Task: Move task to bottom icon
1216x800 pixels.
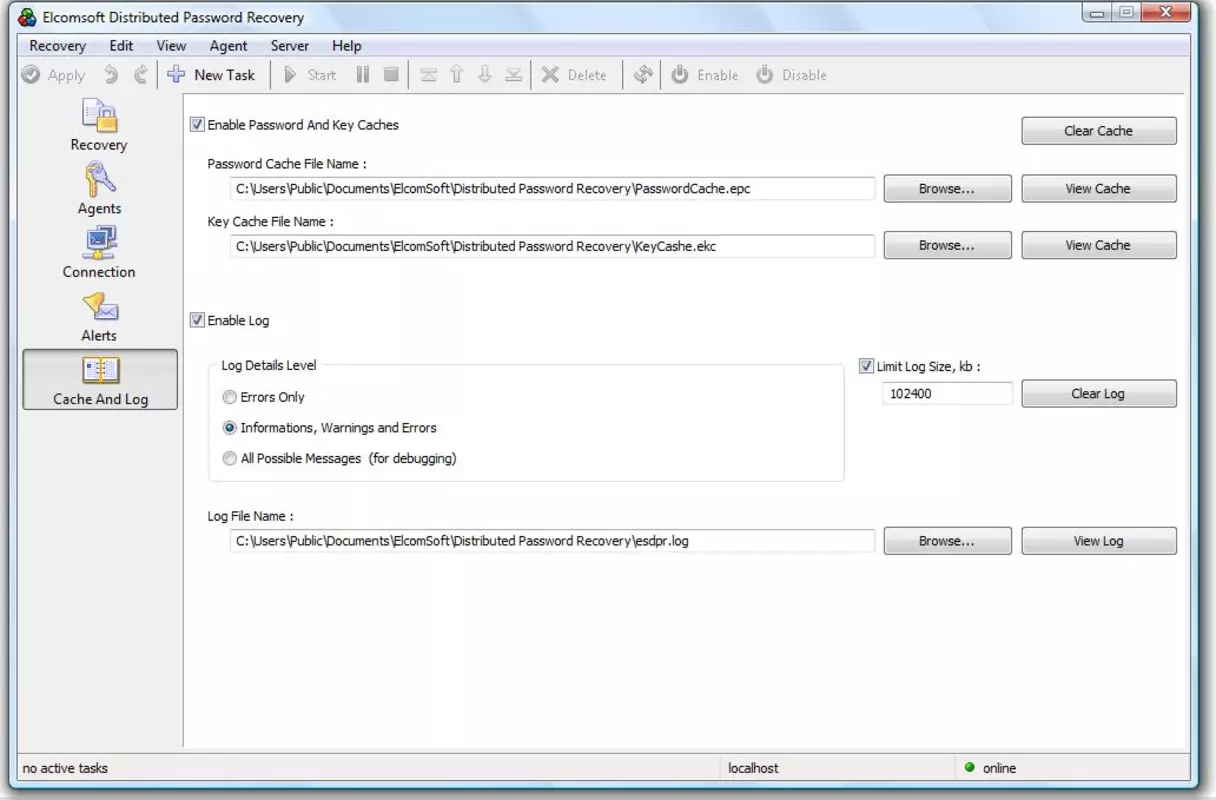Action: (x=513, y=75)
